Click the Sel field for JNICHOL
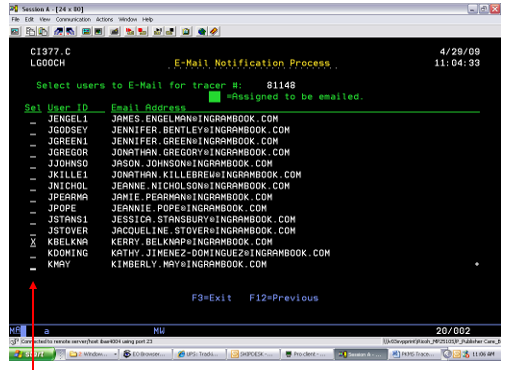 point(33,187)
